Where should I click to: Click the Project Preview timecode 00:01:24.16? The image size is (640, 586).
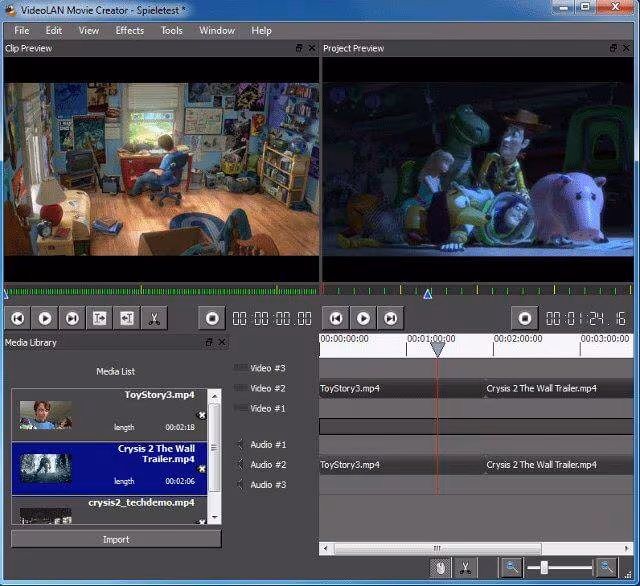[x=586, y=319]
